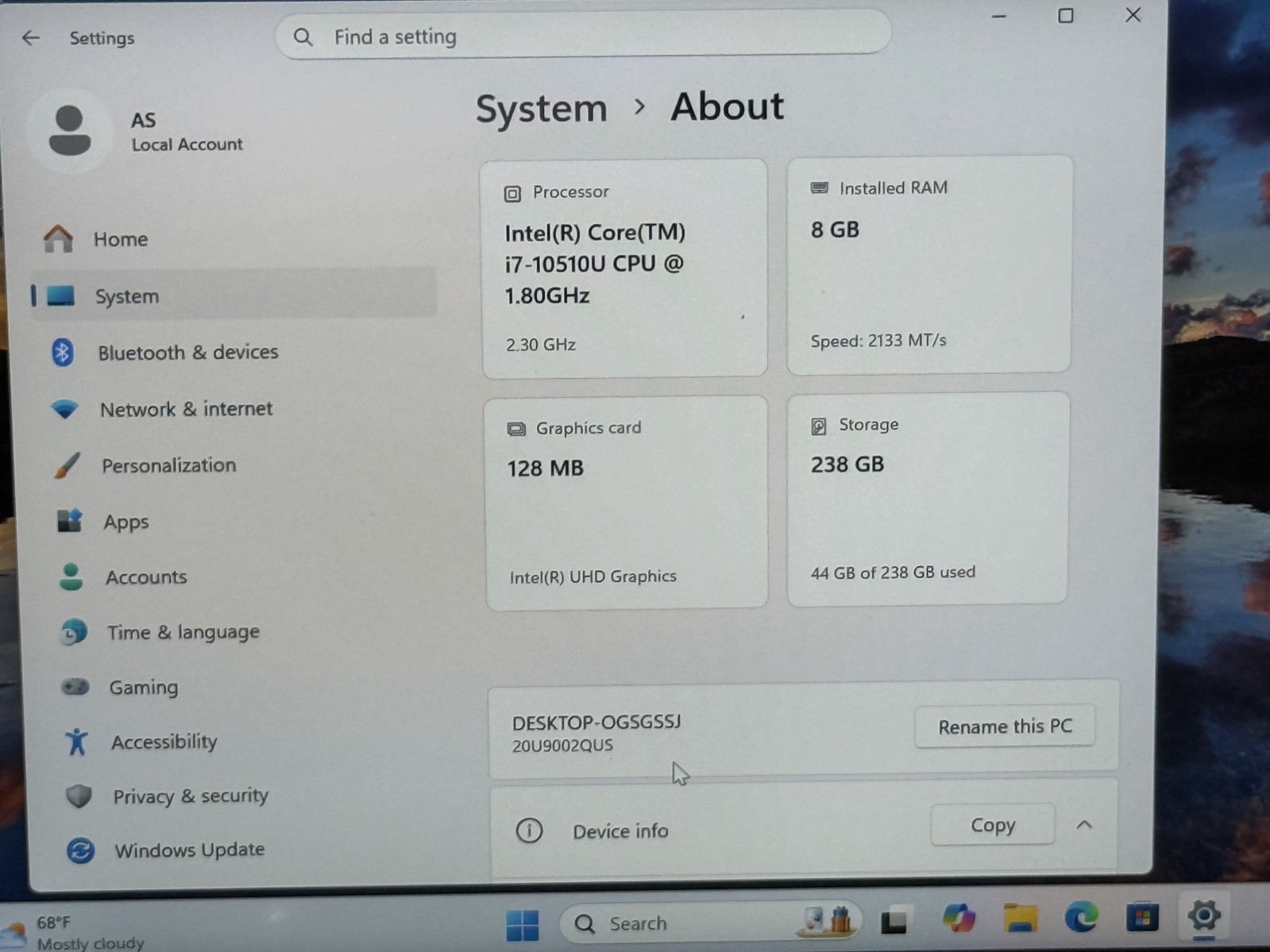Screen dimensions: 1270x952
Task: Click the Personalization paintbrush icon
Action: [x=67, y=465]
